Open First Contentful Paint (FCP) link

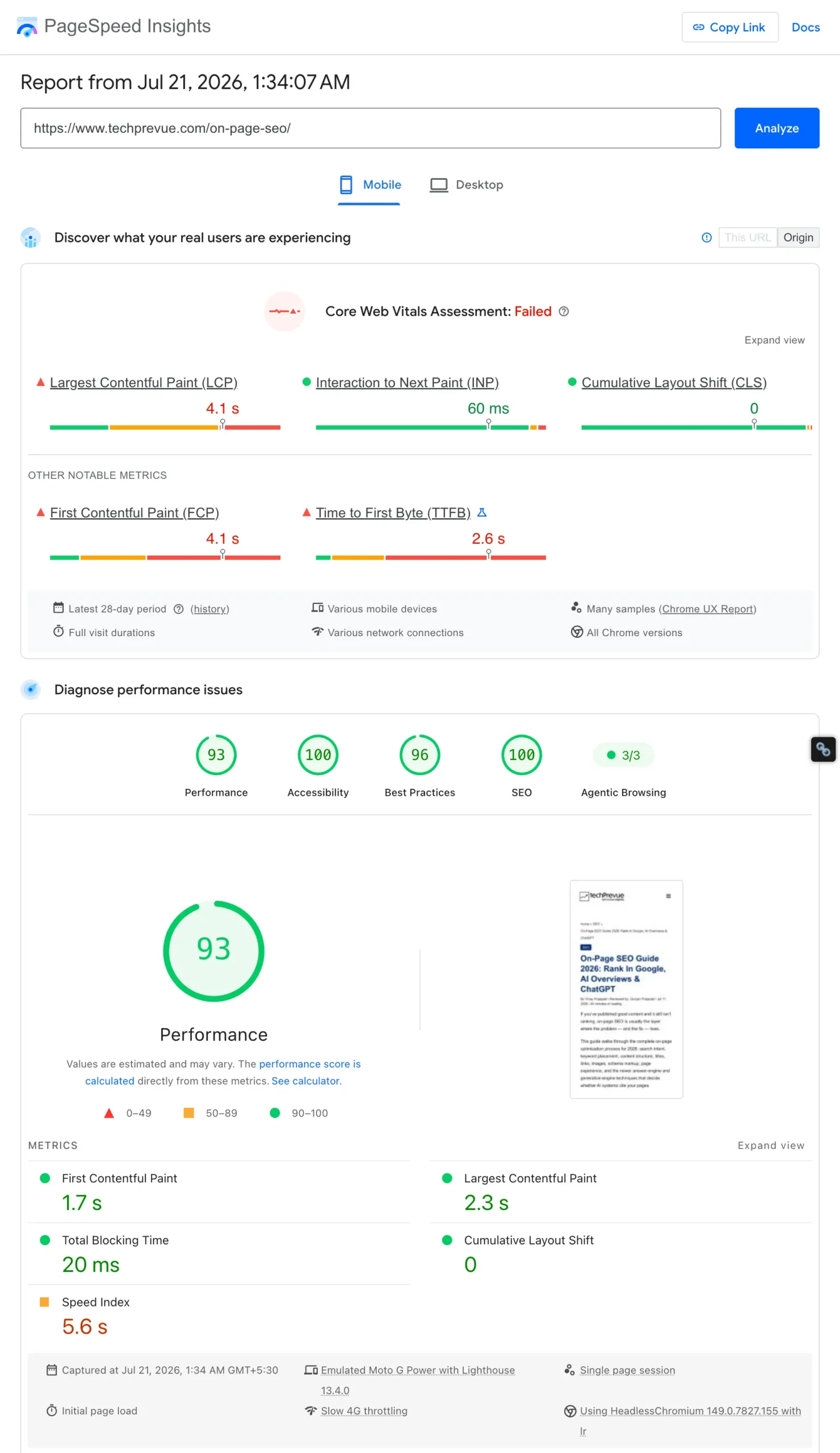click(135, 513)
